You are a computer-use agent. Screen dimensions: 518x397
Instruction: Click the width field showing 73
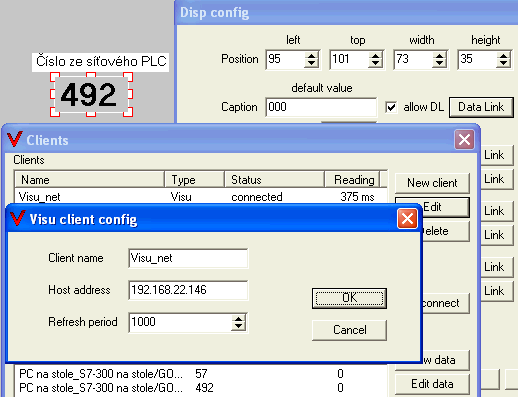(x=413, y=59)
